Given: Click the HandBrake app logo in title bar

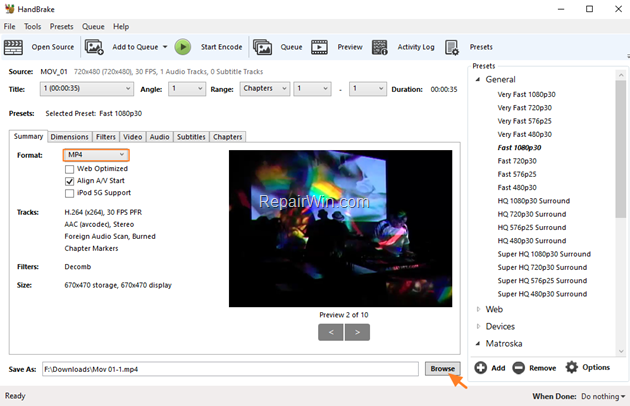Looking at the screenshot, I should (x=9, y=8).
